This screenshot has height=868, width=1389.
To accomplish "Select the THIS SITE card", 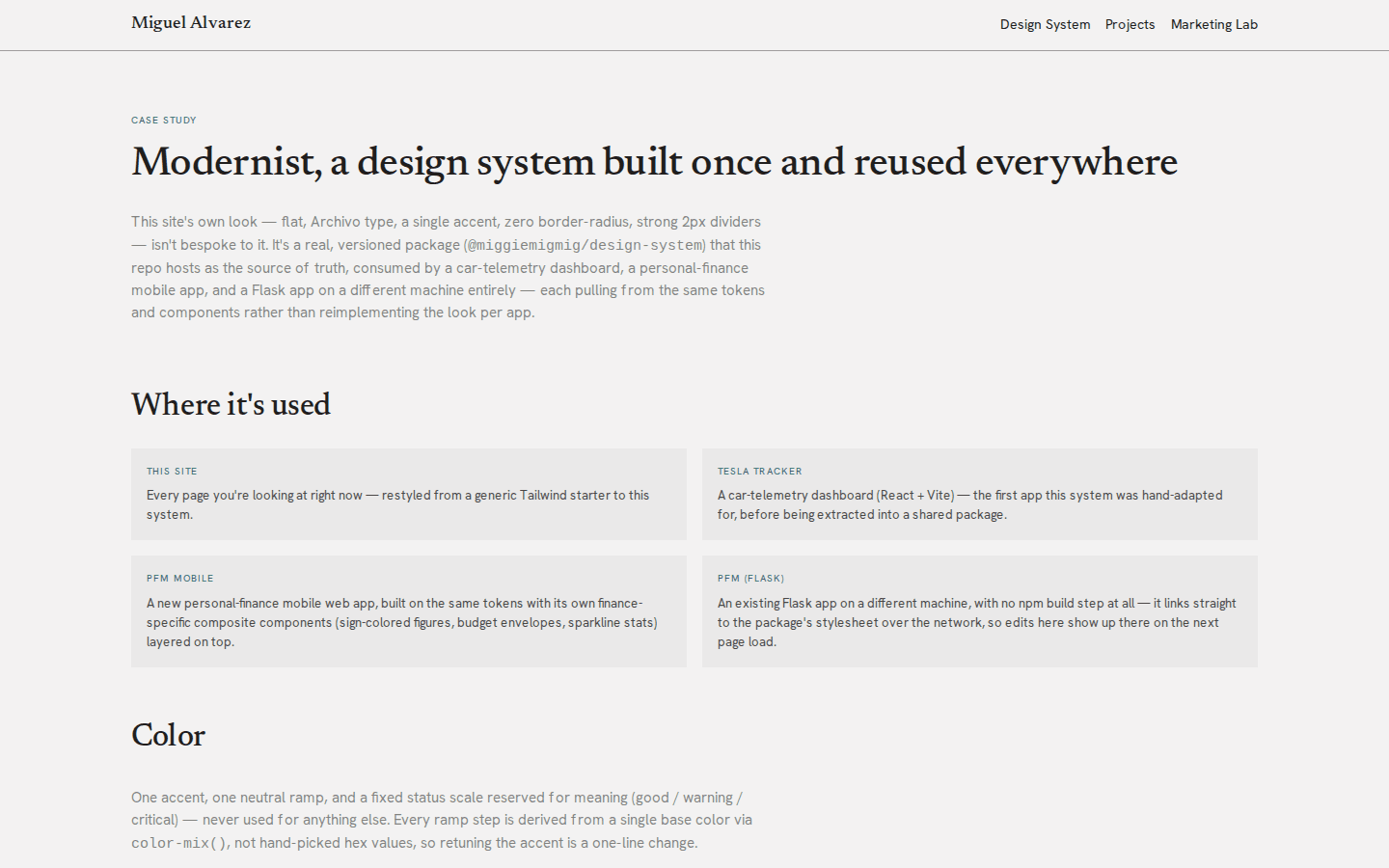I will (409, 494).
